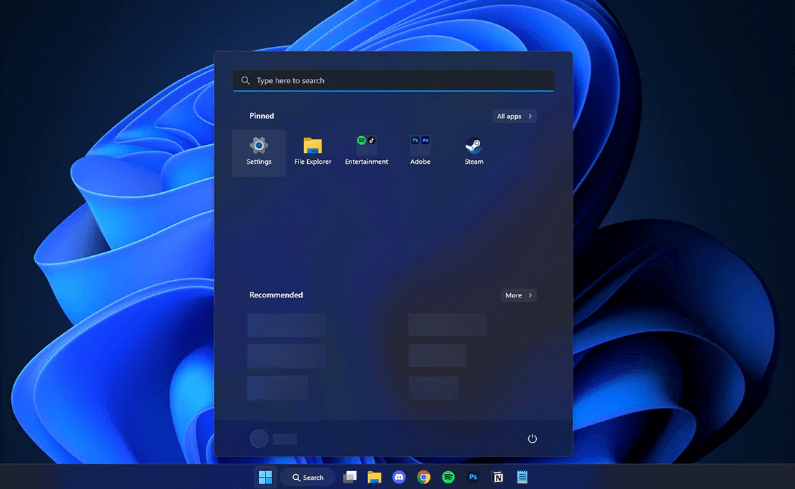Open Notion from the taskbar
Image resolution: width=795 pixels, height=489 pixels.
498,477
